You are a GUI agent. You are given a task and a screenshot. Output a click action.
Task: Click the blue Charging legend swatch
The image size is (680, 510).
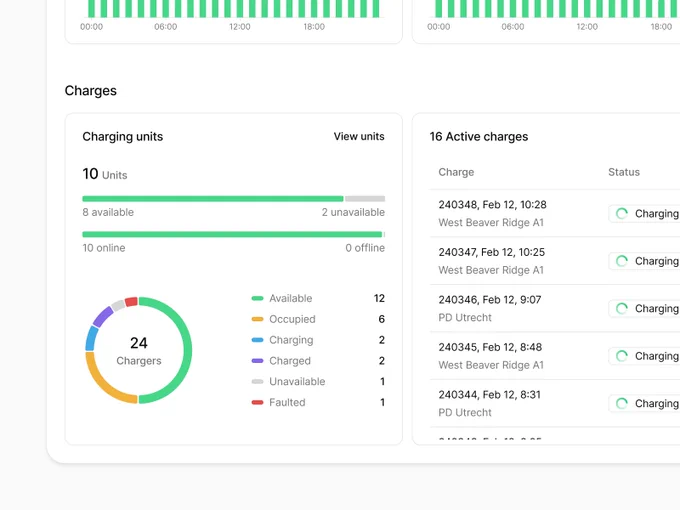tap(257, 340)
